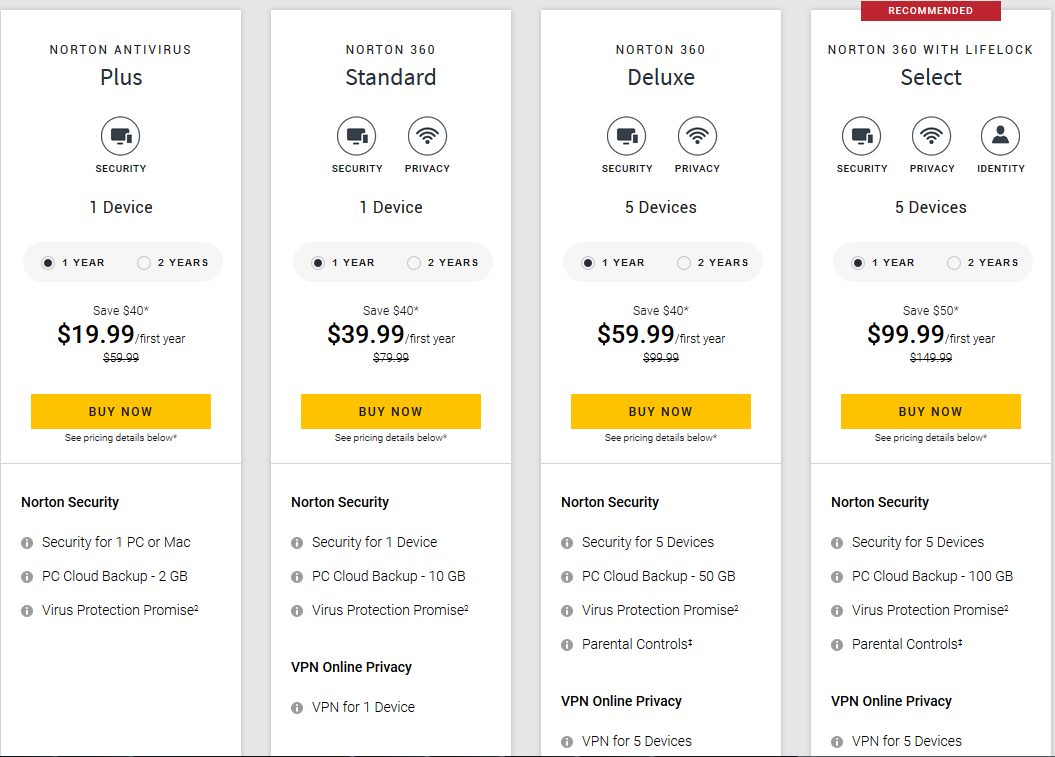Pick 1 Year term for 360 Deluxe
Image resolution: width=1055 pixels, height=757 pixels.
coord(588,262)
